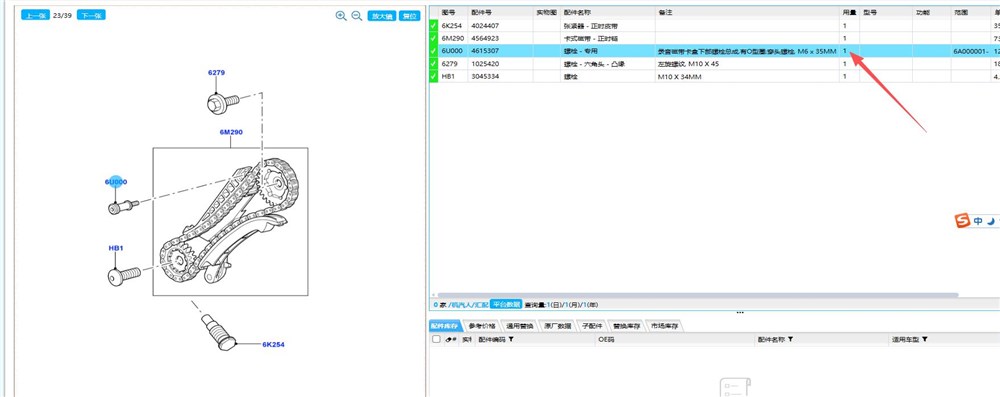The width and height of the screenshot is (1000, 397).
Task: Select the 6K254 callout in diagram
Action: 273,345
